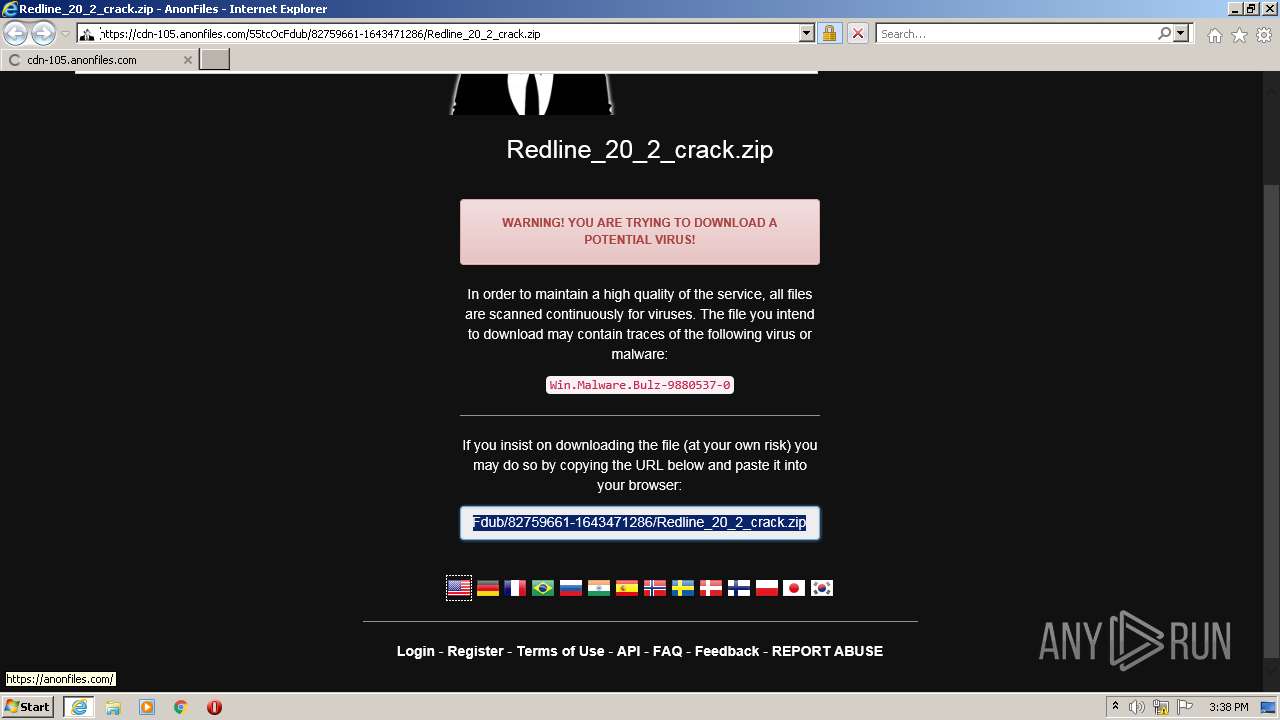Select the Norwegian flag language
1280x720 pixels.
tap(655, 588)
